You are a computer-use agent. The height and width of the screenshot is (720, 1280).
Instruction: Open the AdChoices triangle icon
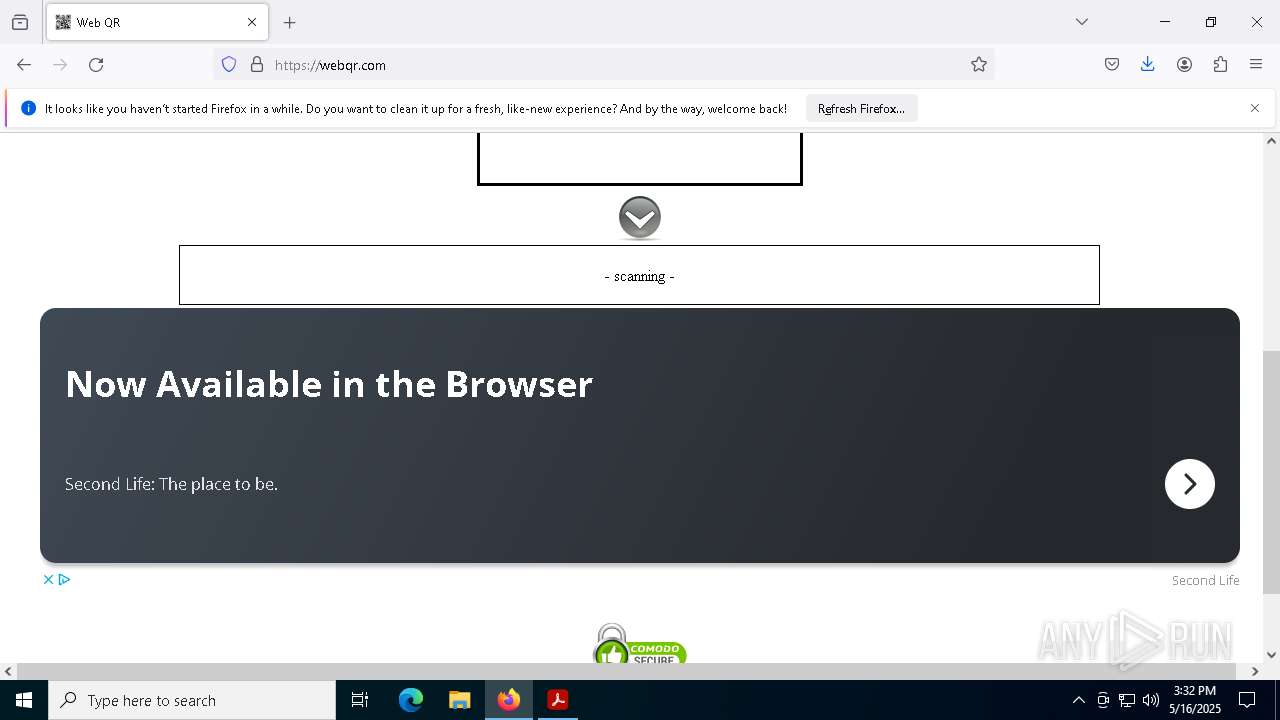coord(64,580)
